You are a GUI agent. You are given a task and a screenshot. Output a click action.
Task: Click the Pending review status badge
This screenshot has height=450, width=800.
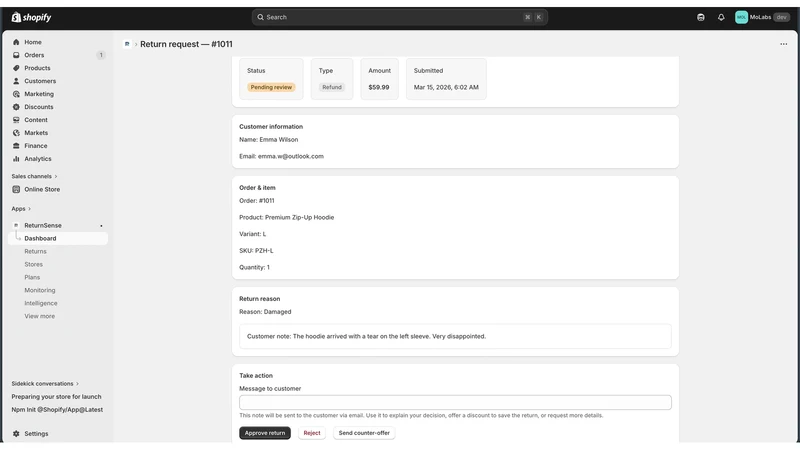(x=271, y=87)
